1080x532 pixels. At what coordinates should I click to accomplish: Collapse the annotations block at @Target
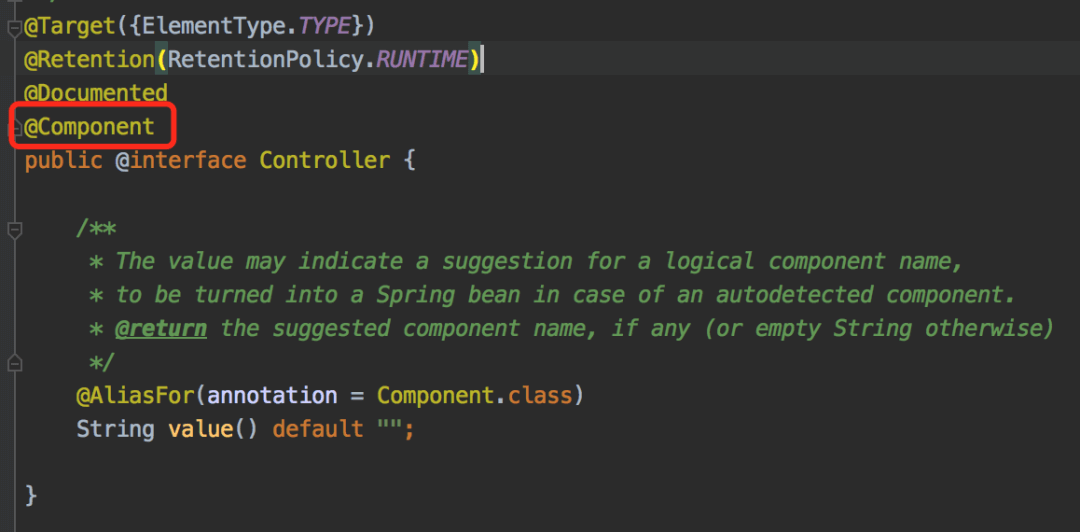tap(14, 26)
